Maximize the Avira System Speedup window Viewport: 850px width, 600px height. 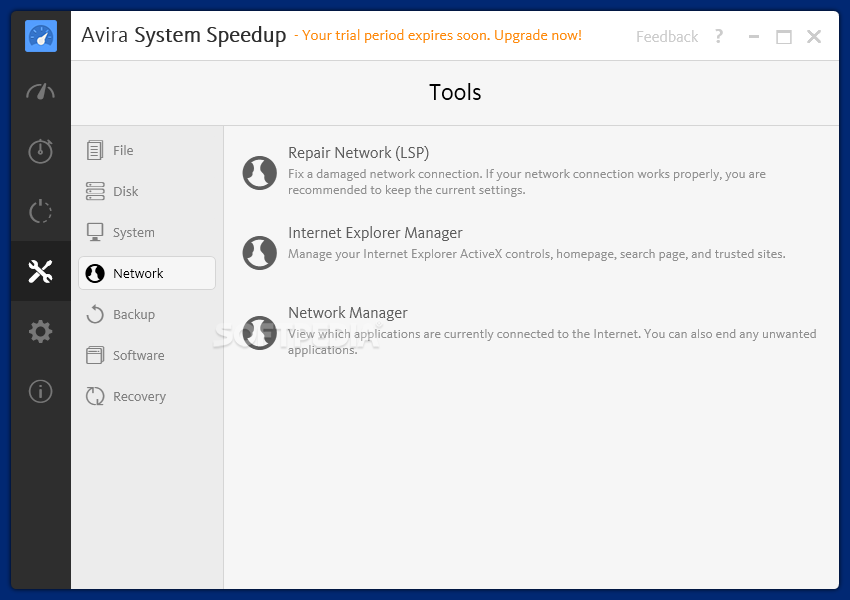(x=784, y=36)
